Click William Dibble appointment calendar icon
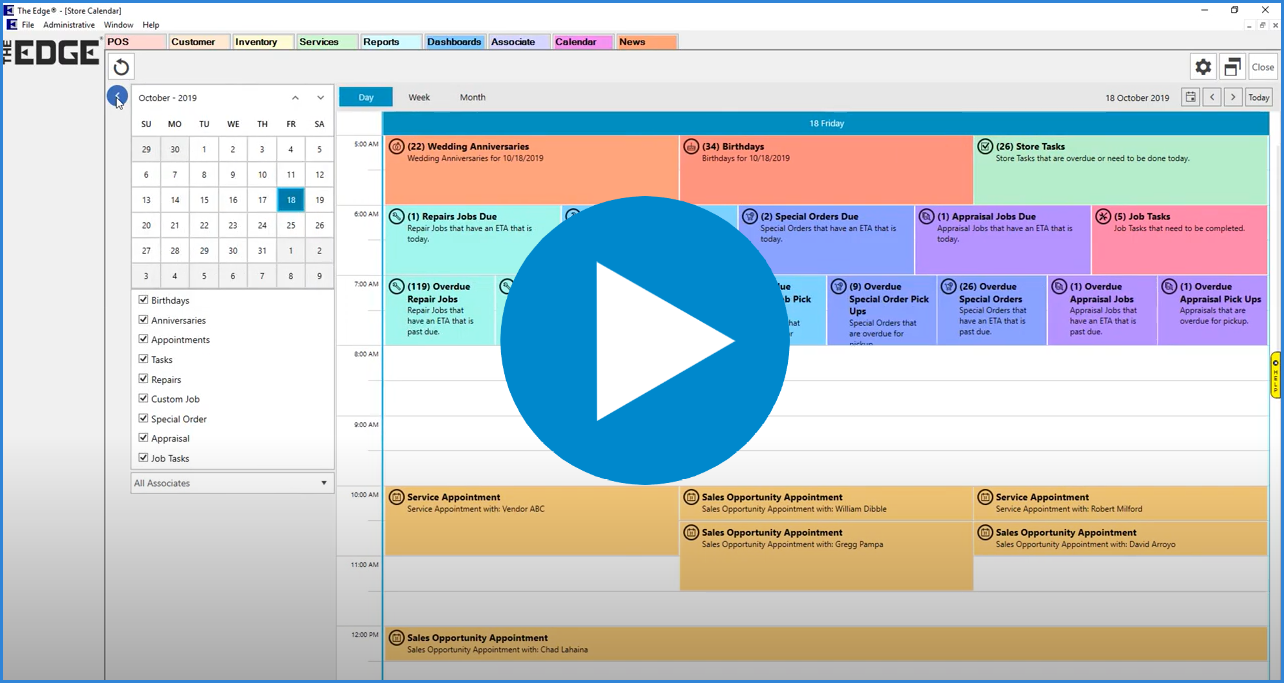 coord(691,497)
